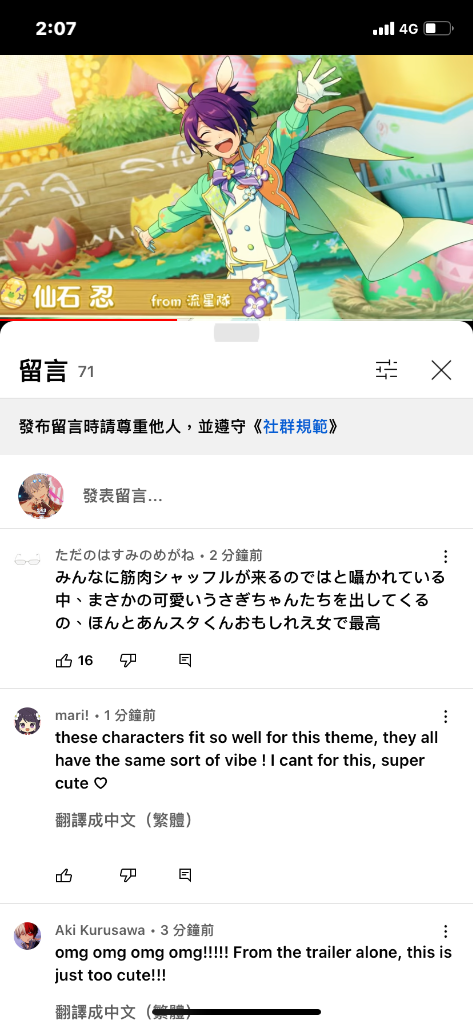Like the Japanese comment with 16 likes
The height and width of the screenshot is (1024, 474).
(x=64, y=661)
